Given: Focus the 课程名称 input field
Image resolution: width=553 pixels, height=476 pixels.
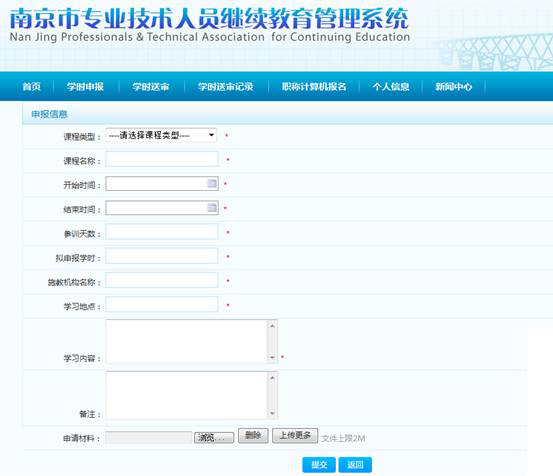Looking at the screenshot, I should (x=162, y=159).
